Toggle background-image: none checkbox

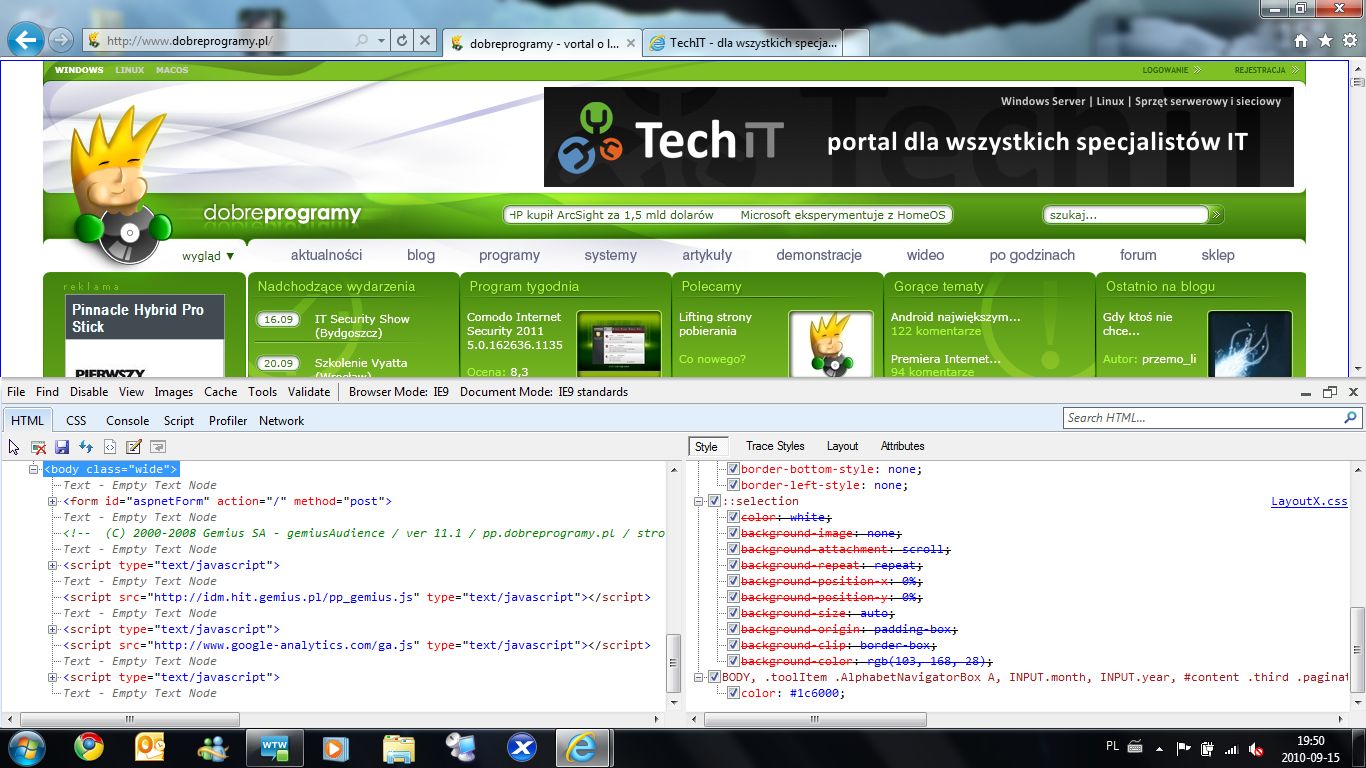tap(733, 533)
